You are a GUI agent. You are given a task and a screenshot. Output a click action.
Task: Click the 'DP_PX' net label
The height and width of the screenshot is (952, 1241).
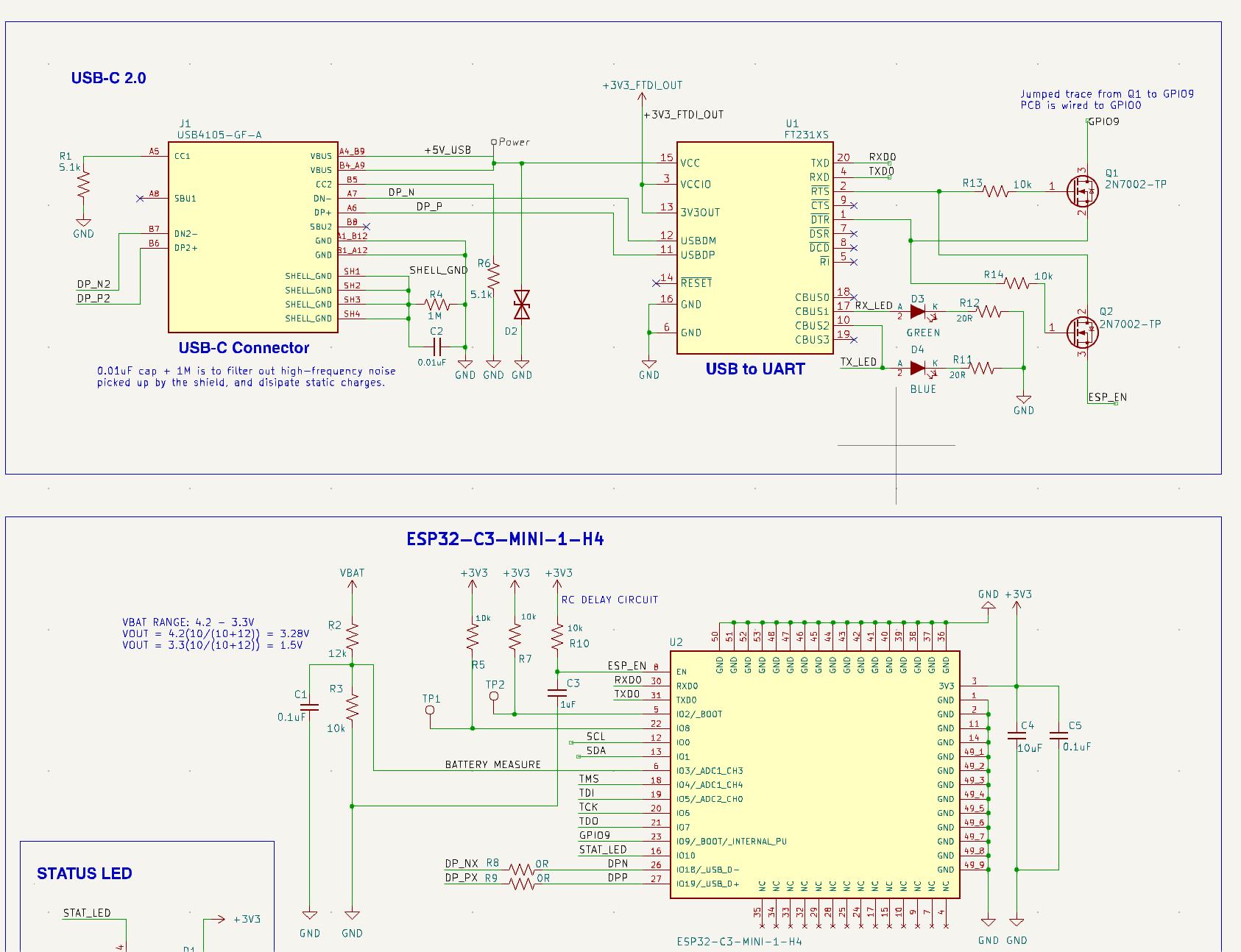(462, 878)
